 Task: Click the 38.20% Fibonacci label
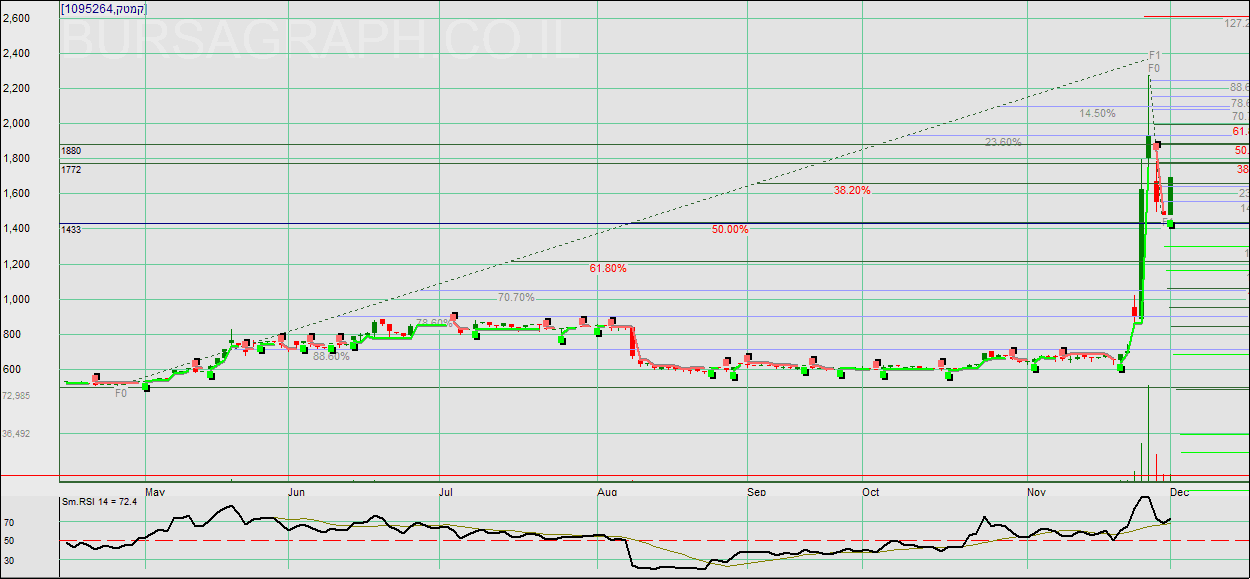point(852,190)
